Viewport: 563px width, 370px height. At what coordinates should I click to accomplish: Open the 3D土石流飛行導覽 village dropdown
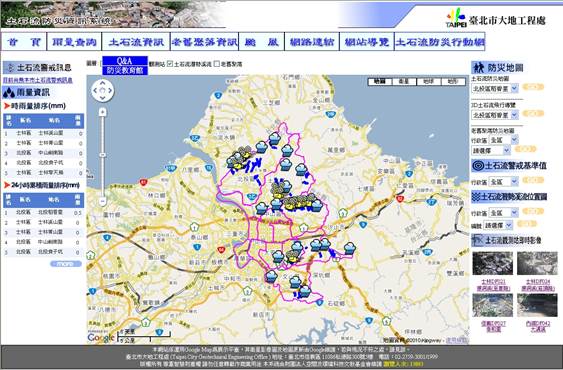pos(495,115)
